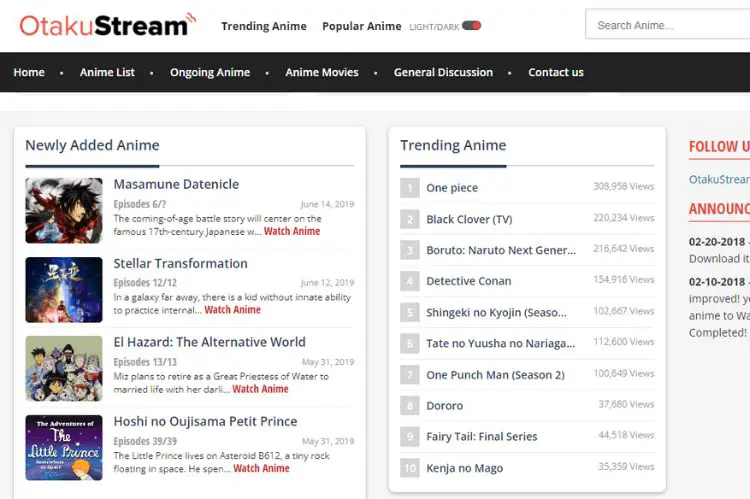Click the Episodes 39/39 label

145,441
